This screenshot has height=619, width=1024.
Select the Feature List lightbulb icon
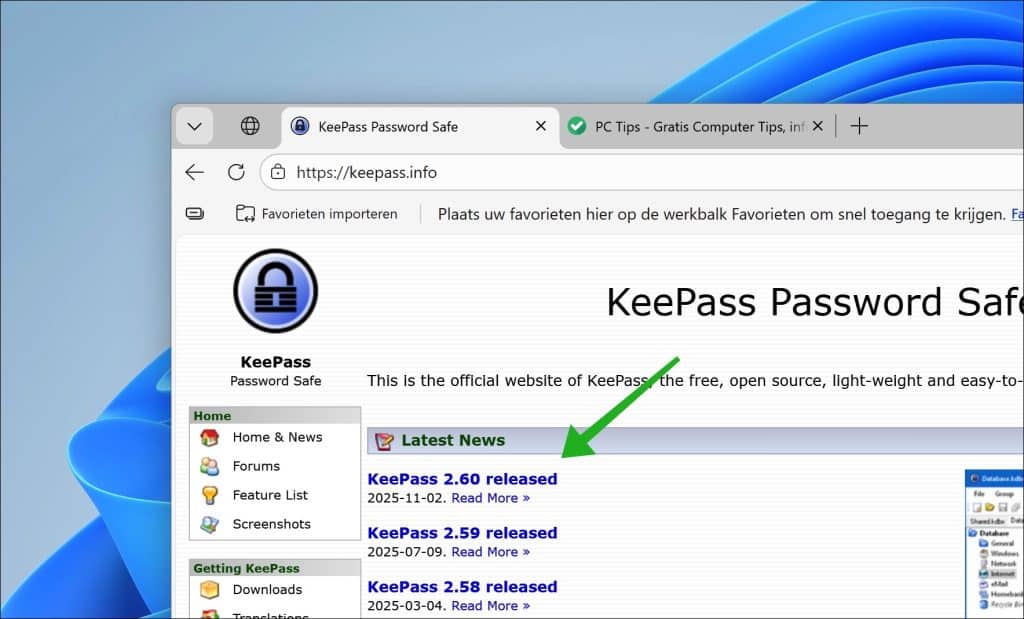[210, 495]
